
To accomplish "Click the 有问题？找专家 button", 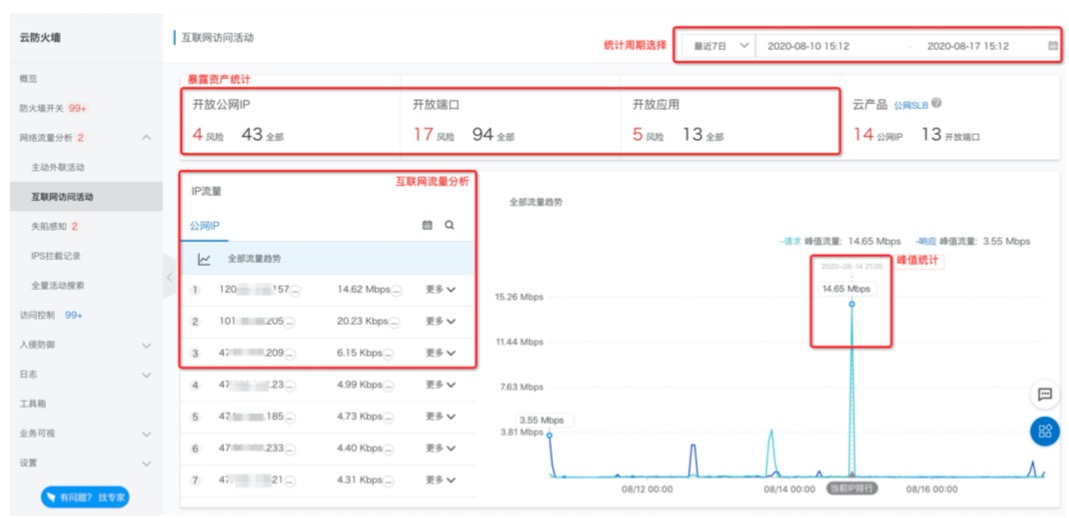I will coord(85,498).
